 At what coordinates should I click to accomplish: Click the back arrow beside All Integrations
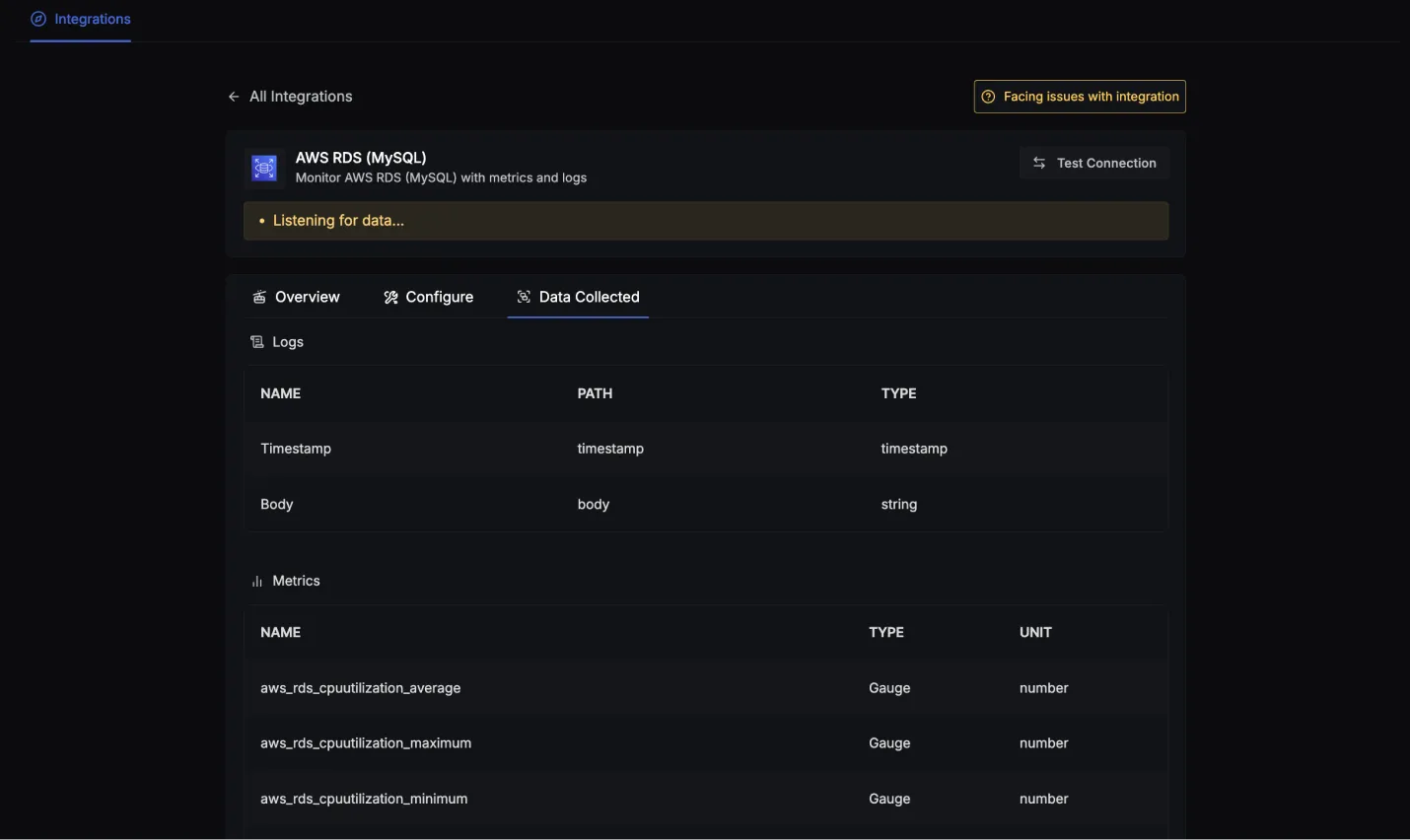coord(234,97)
